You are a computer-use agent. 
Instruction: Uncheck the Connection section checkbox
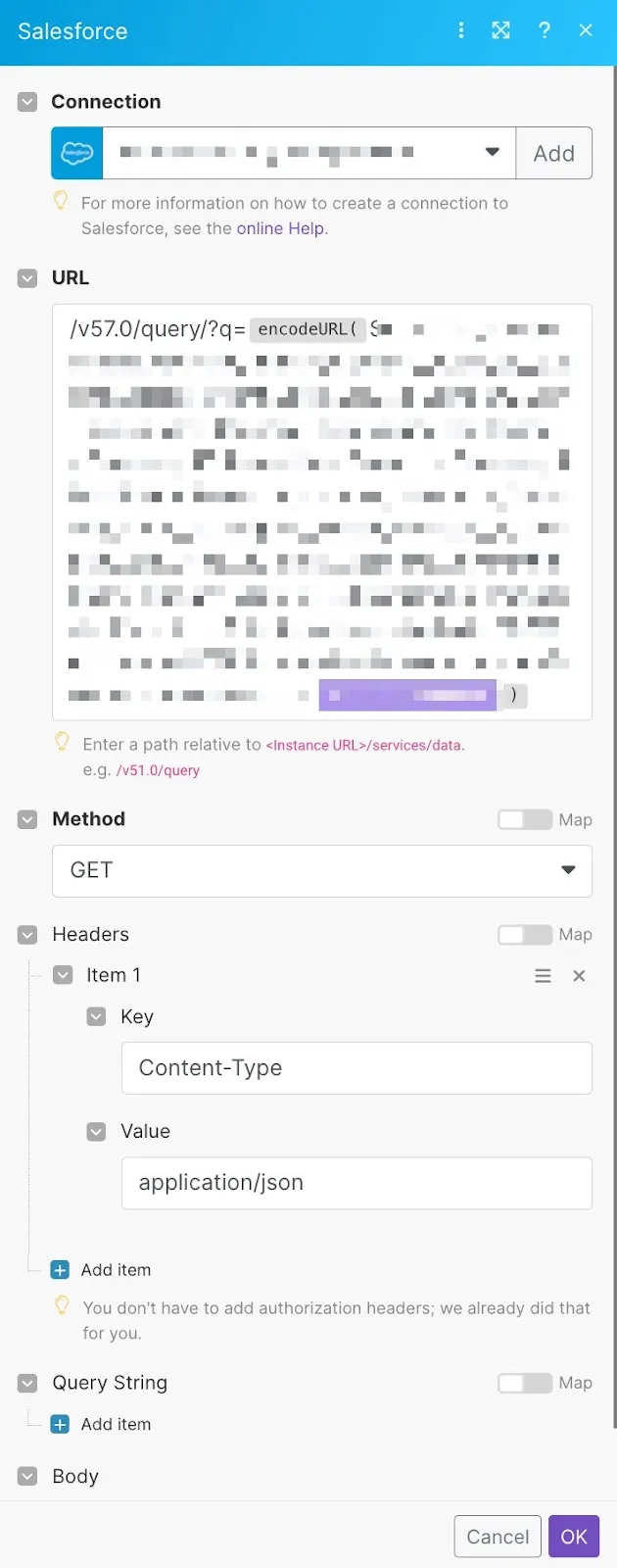[26, 101]
